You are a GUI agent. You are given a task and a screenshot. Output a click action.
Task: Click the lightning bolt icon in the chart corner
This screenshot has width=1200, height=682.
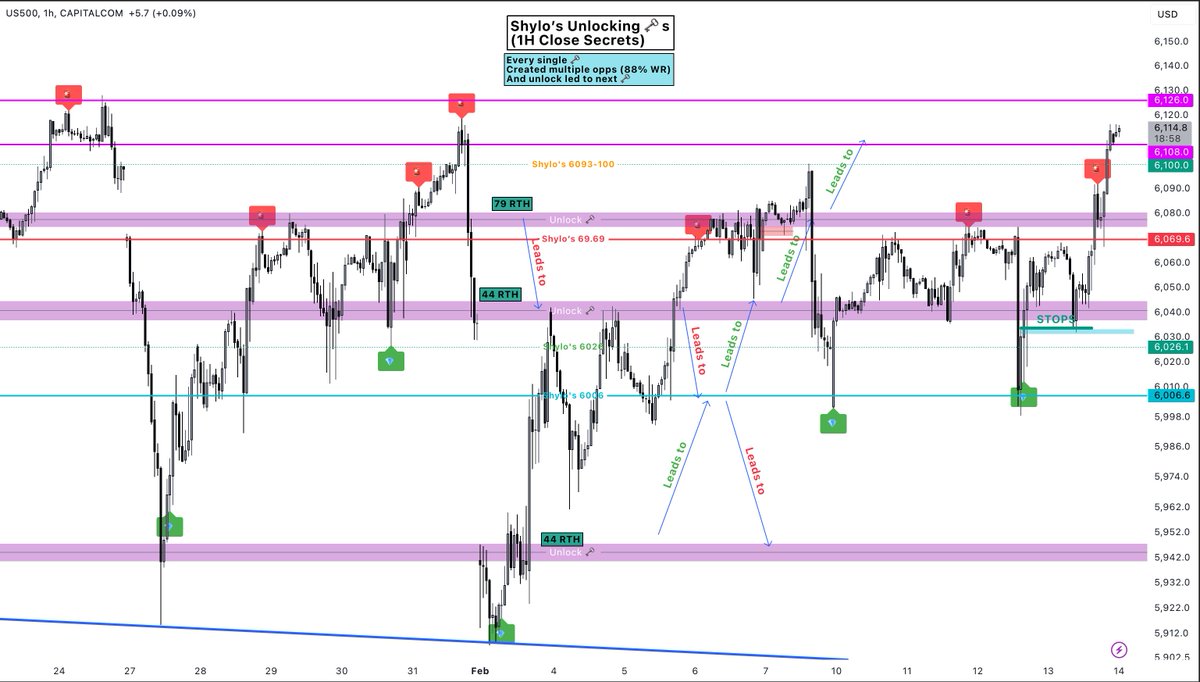(x=1118, y=649)
